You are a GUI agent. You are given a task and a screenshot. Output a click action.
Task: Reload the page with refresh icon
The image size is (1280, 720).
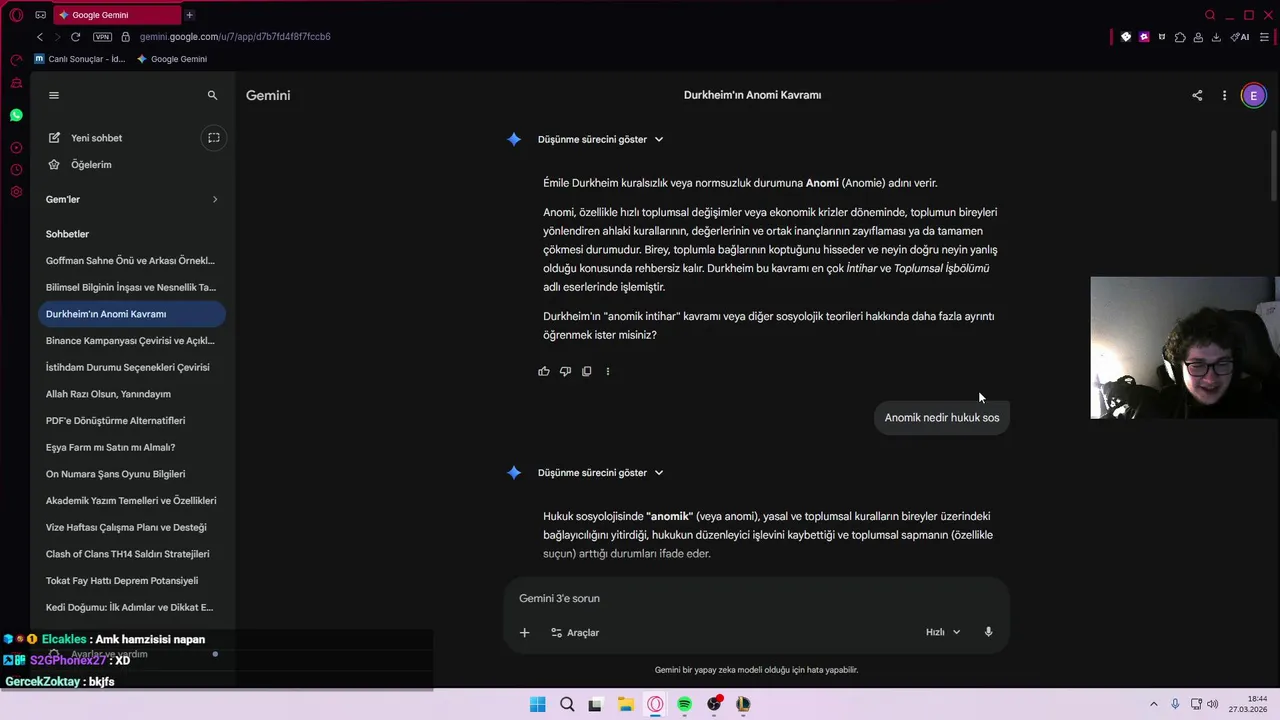75,37
